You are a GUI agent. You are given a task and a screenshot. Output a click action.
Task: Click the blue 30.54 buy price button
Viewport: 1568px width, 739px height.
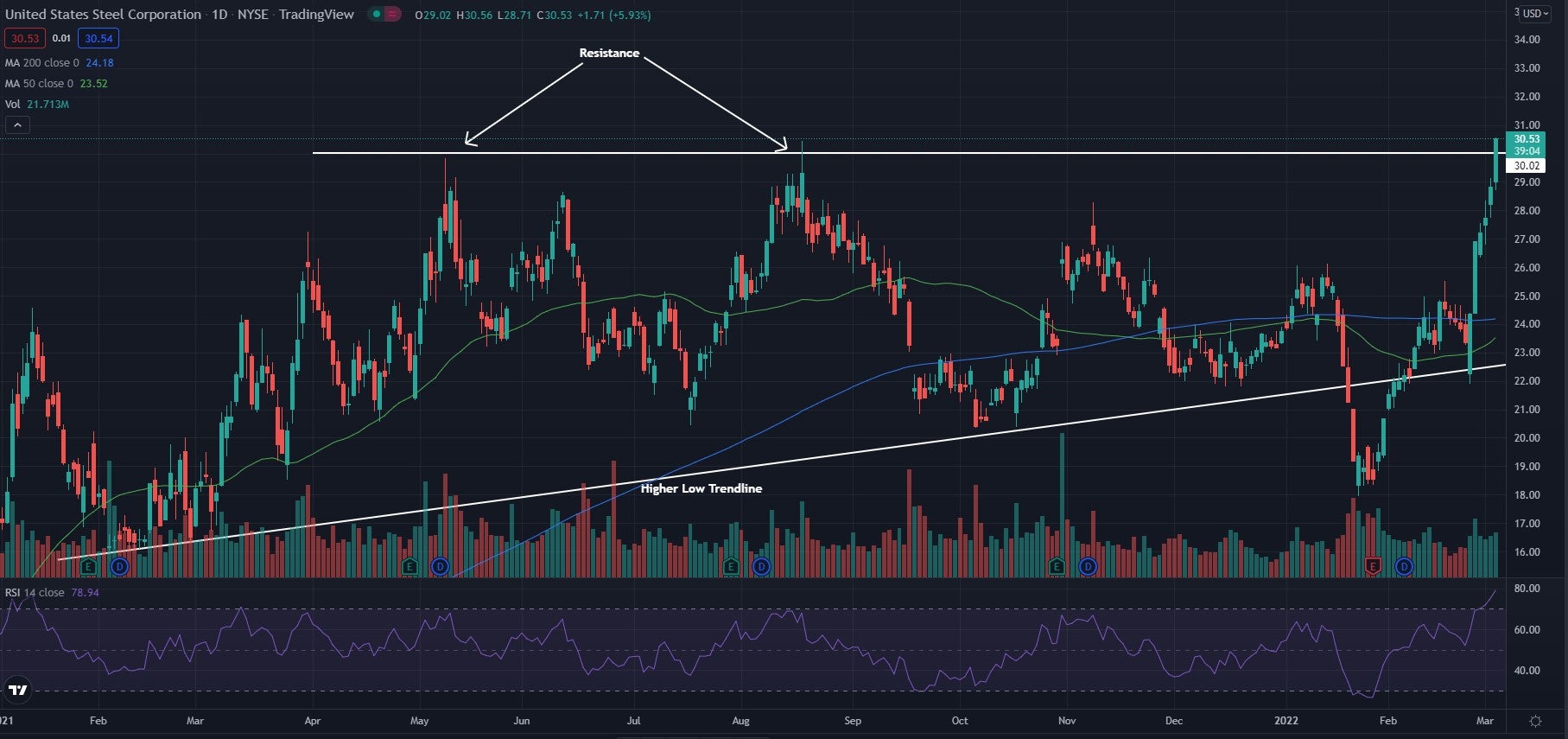[98, 38]
